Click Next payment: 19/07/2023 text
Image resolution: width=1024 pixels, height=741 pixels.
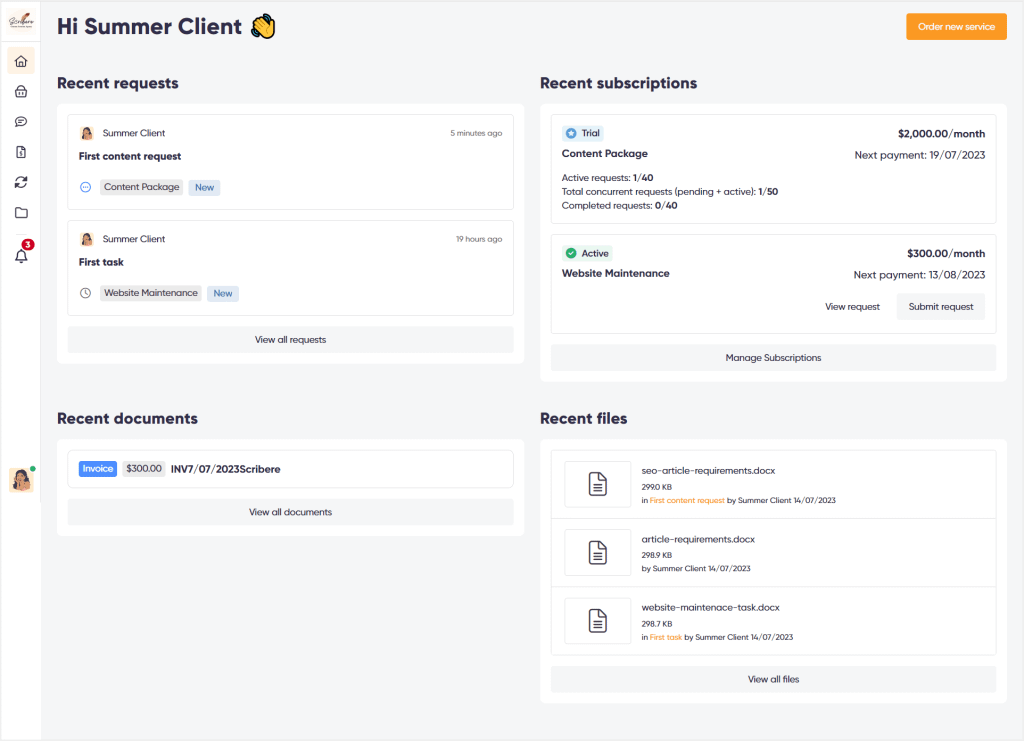(920, 155)
